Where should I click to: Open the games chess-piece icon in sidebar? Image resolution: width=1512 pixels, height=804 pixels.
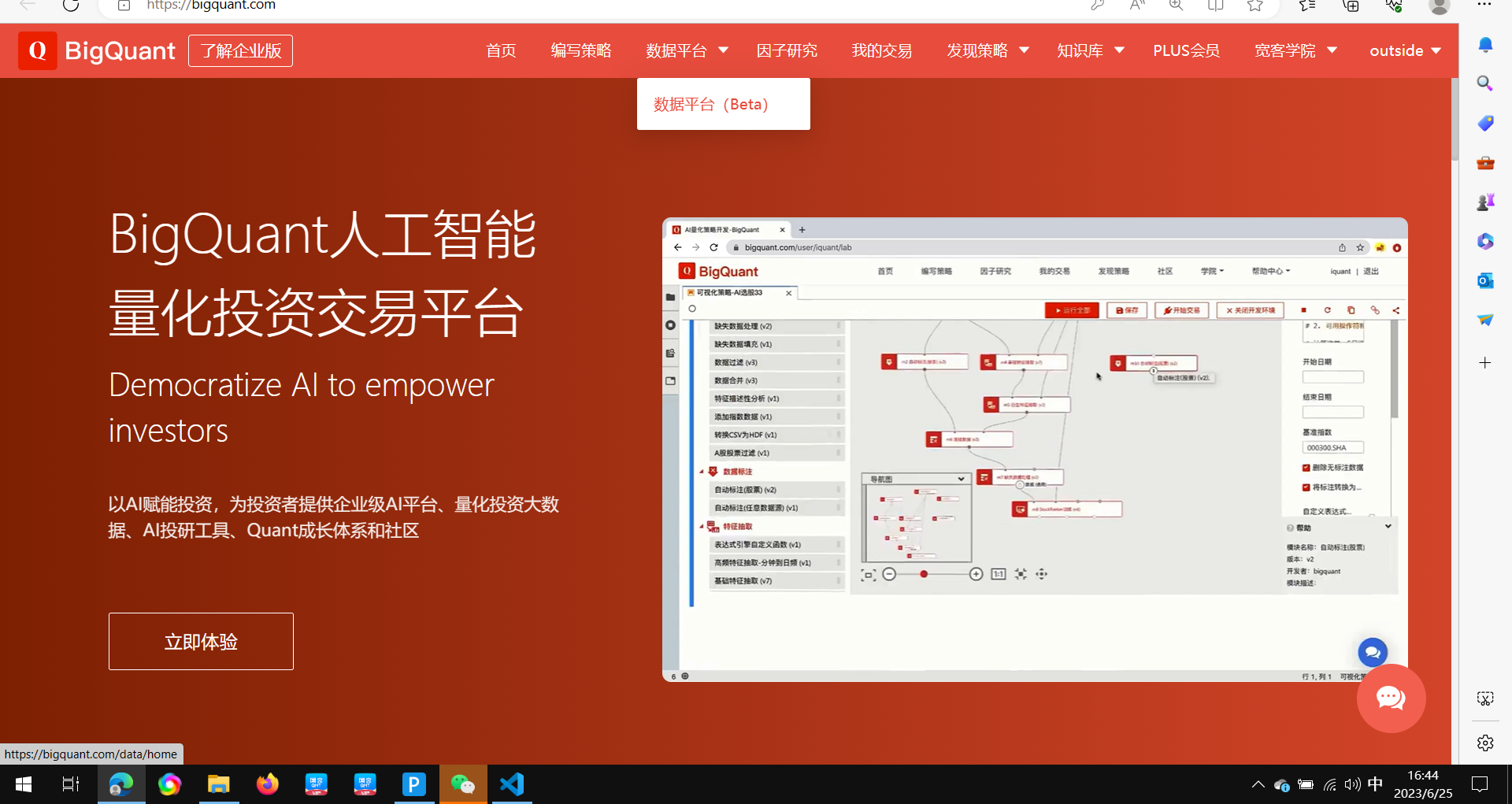[x=1485, y=202]
